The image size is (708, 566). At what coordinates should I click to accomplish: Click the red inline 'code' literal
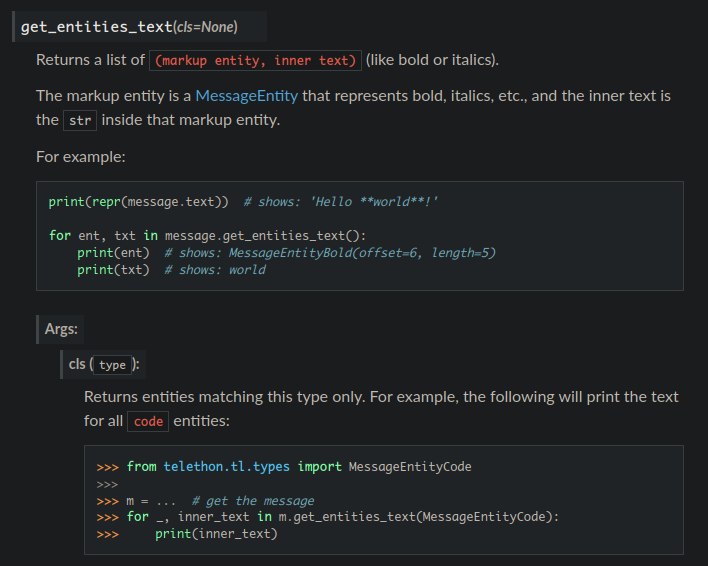coord(148,422)
